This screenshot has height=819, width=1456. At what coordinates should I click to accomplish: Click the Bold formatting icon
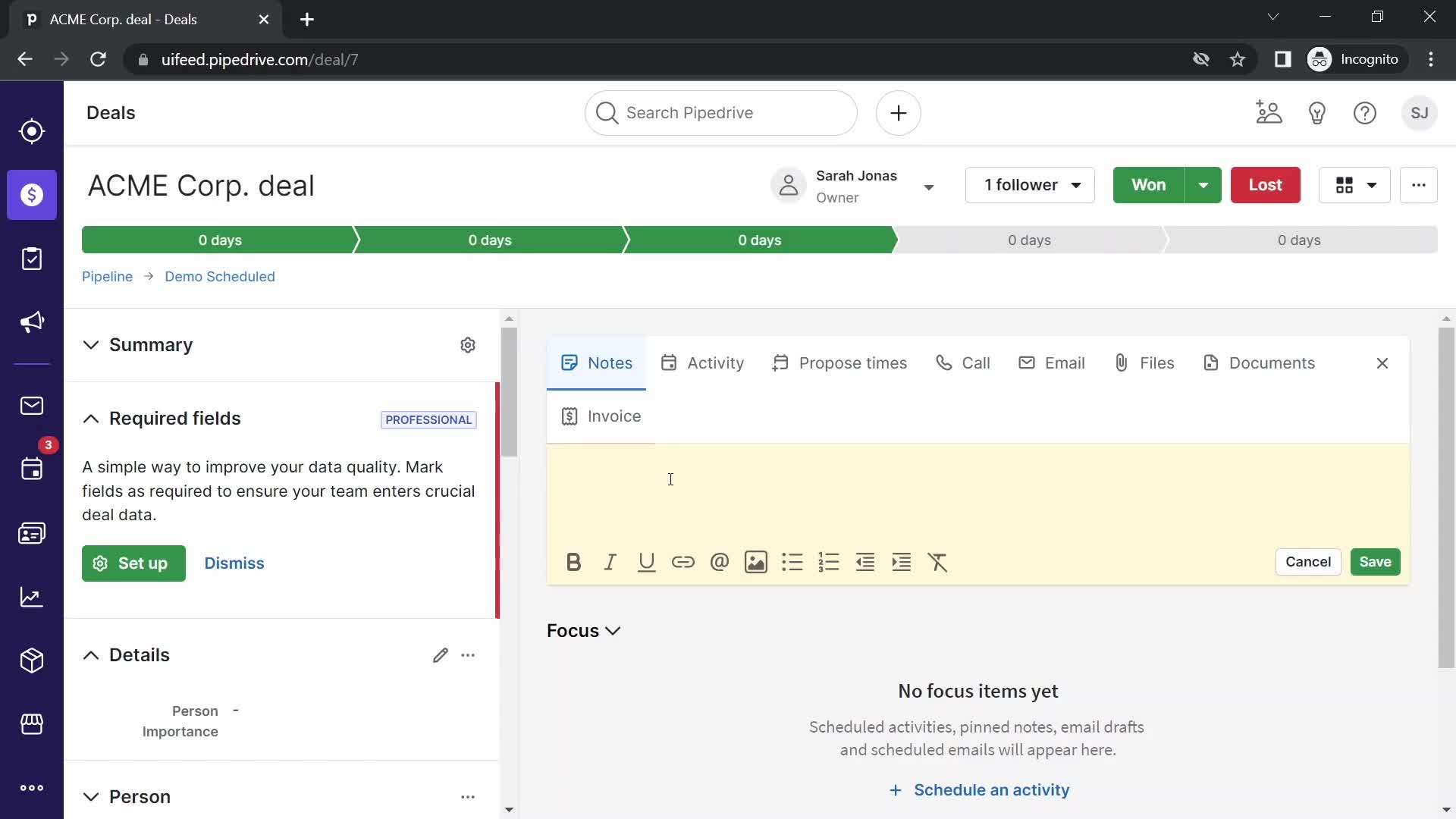point(574,561)
